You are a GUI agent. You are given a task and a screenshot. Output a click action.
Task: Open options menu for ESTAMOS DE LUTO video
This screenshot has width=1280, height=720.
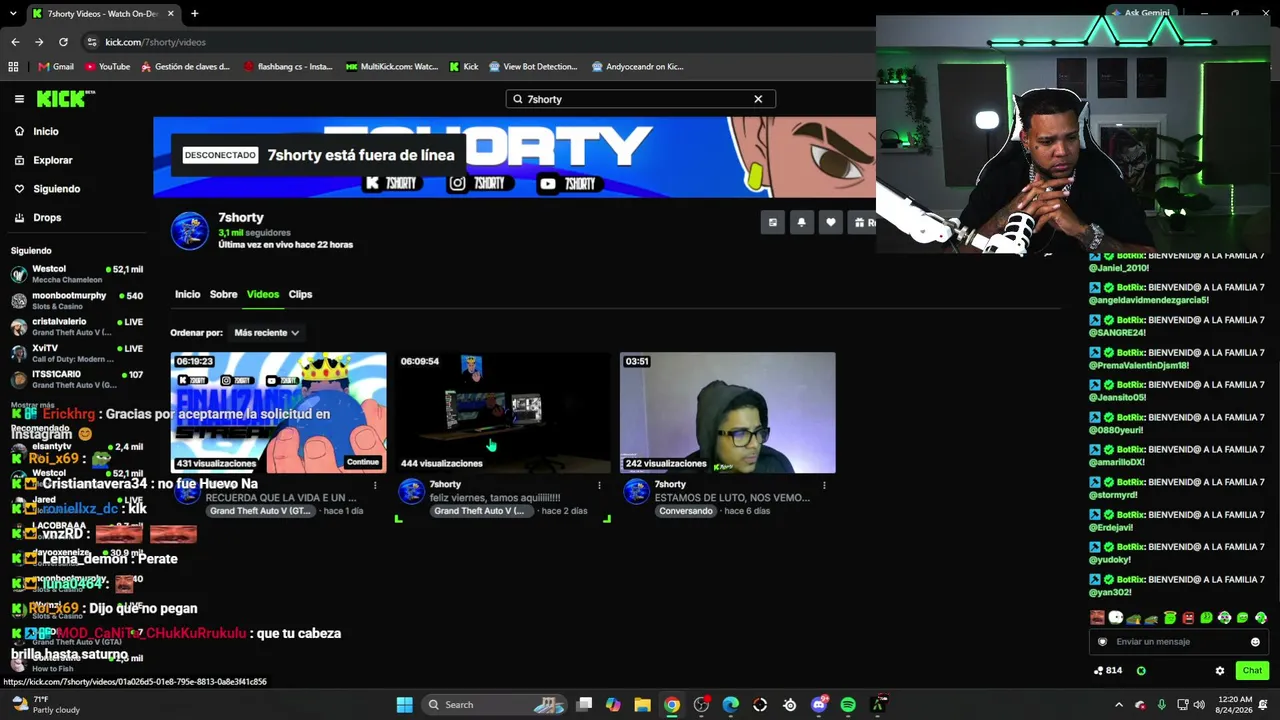pyautogui.click(x=824, y=485)
